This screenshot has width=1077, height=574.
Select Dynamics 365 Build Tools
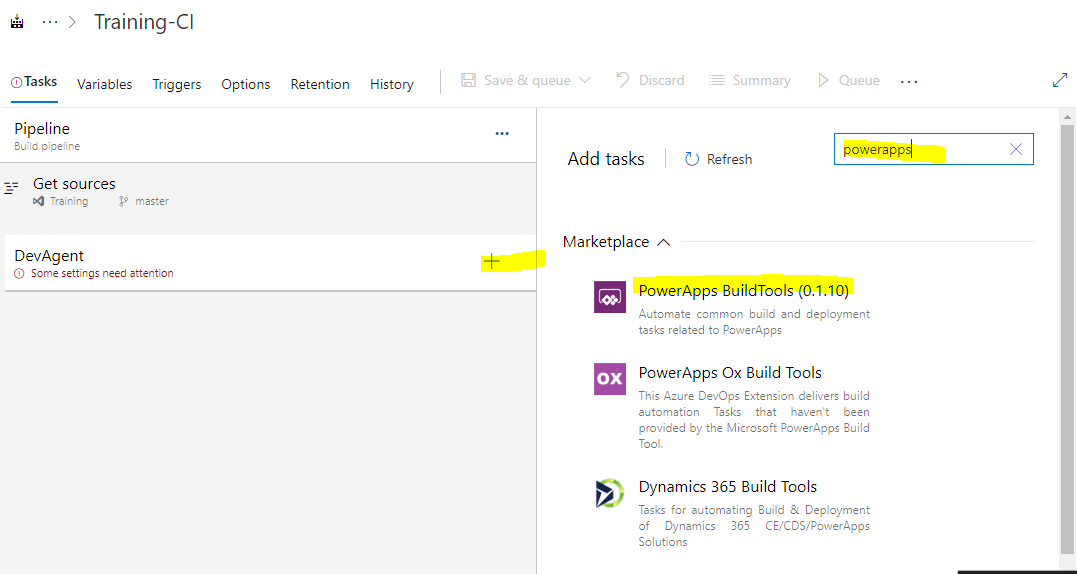tap(728, 487)
